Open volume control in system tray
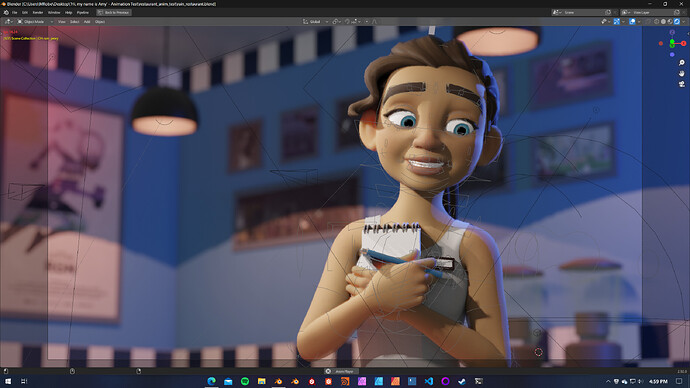Viewport: 690px width, 388px height. click(641, 381)
